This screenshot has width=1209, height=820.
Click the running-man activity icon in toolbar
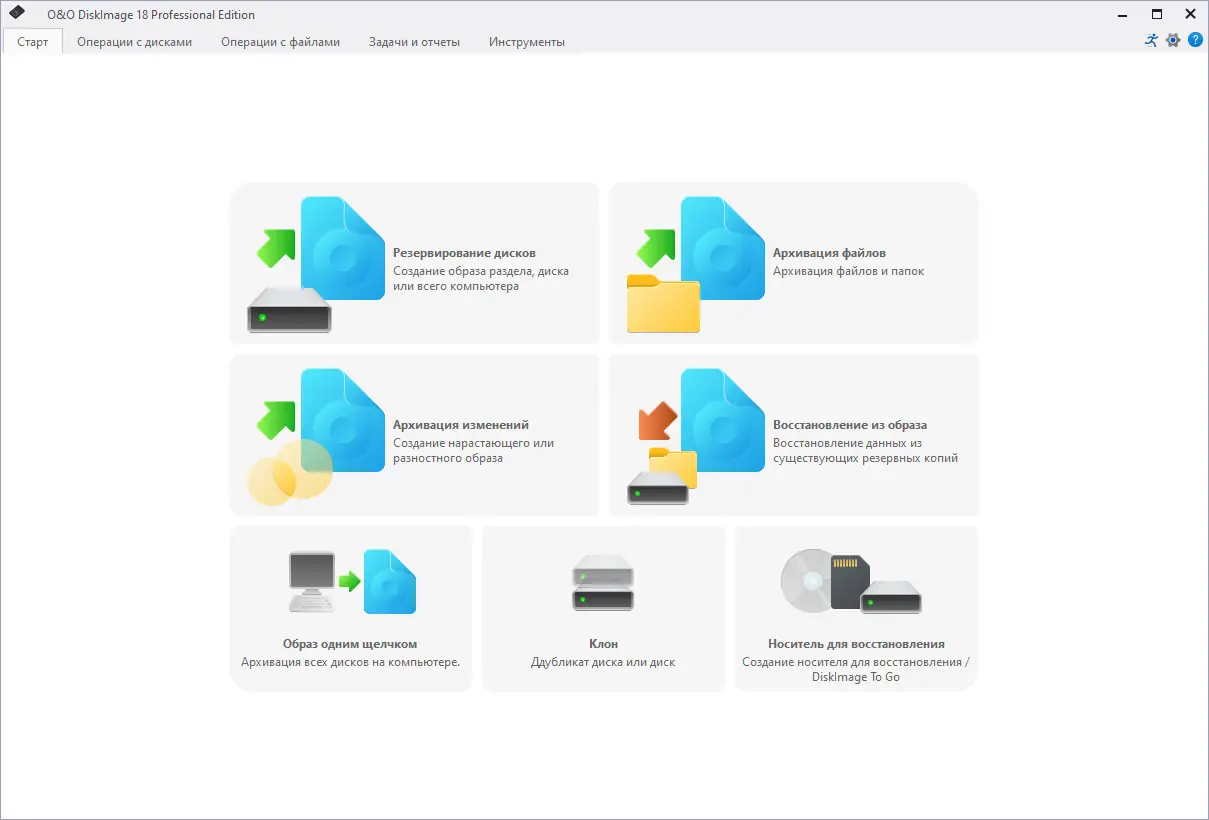[1150, 41]
